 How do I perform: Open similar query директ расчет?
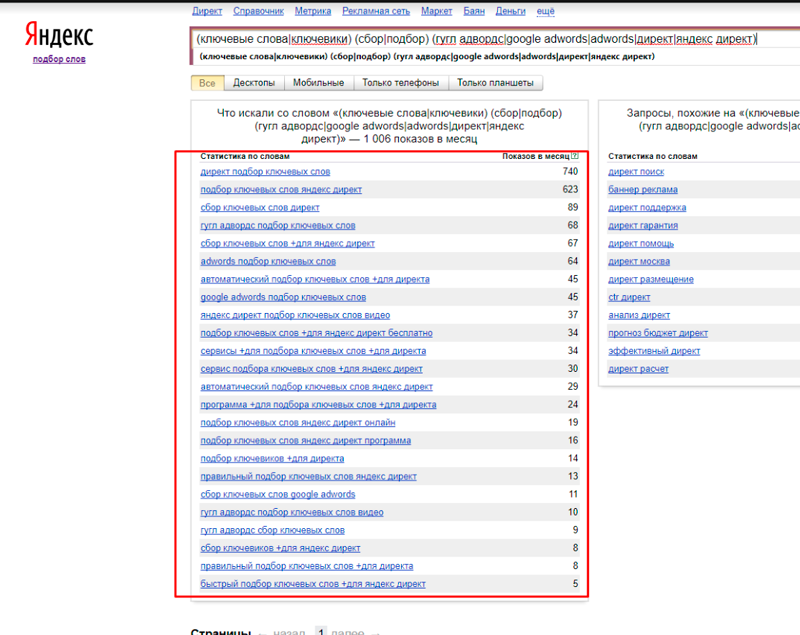[x=638, y=369]
